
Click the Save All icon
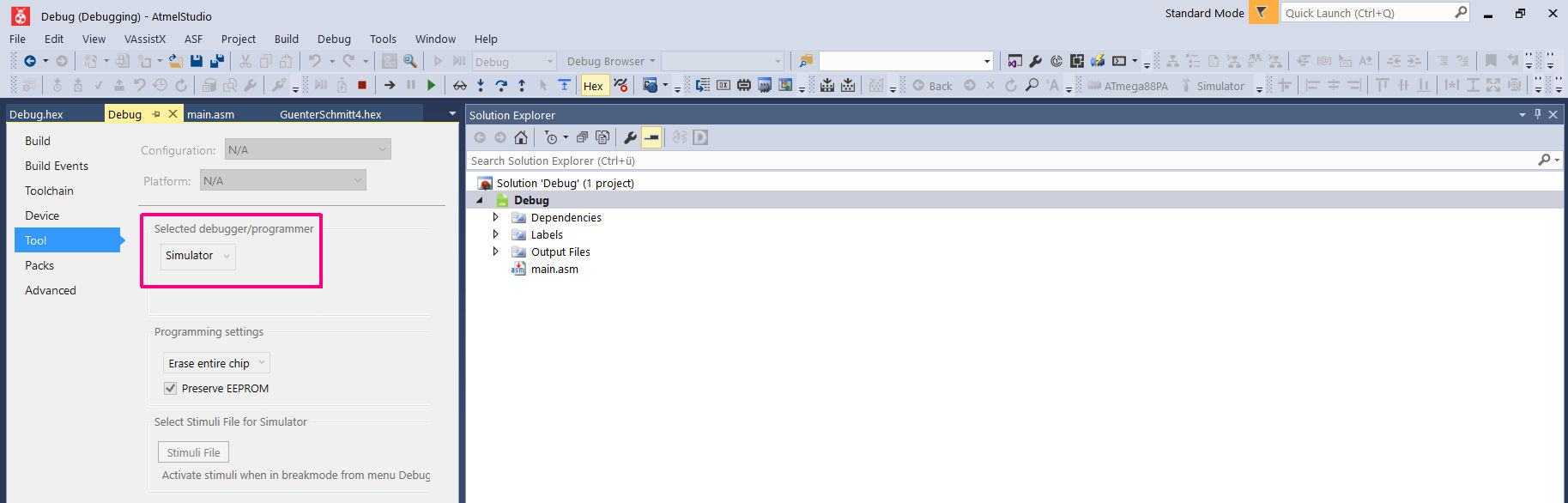pos(217,61)
